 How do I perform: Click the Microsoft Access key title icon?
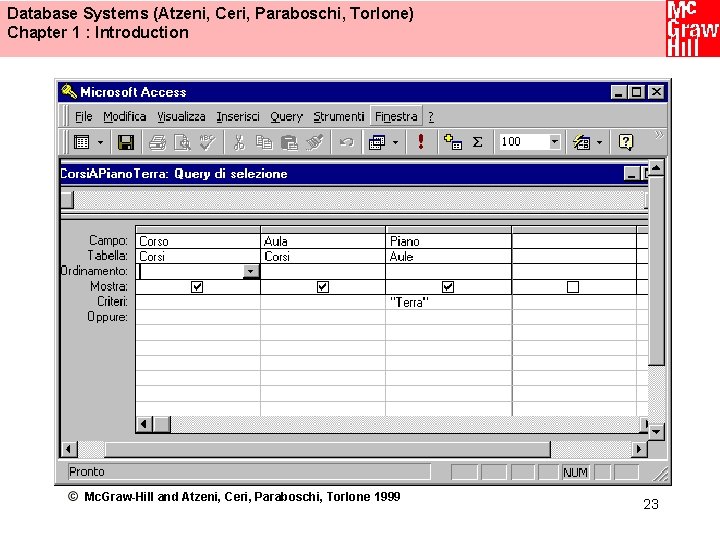pyautogui.click(x=69, y=91)
